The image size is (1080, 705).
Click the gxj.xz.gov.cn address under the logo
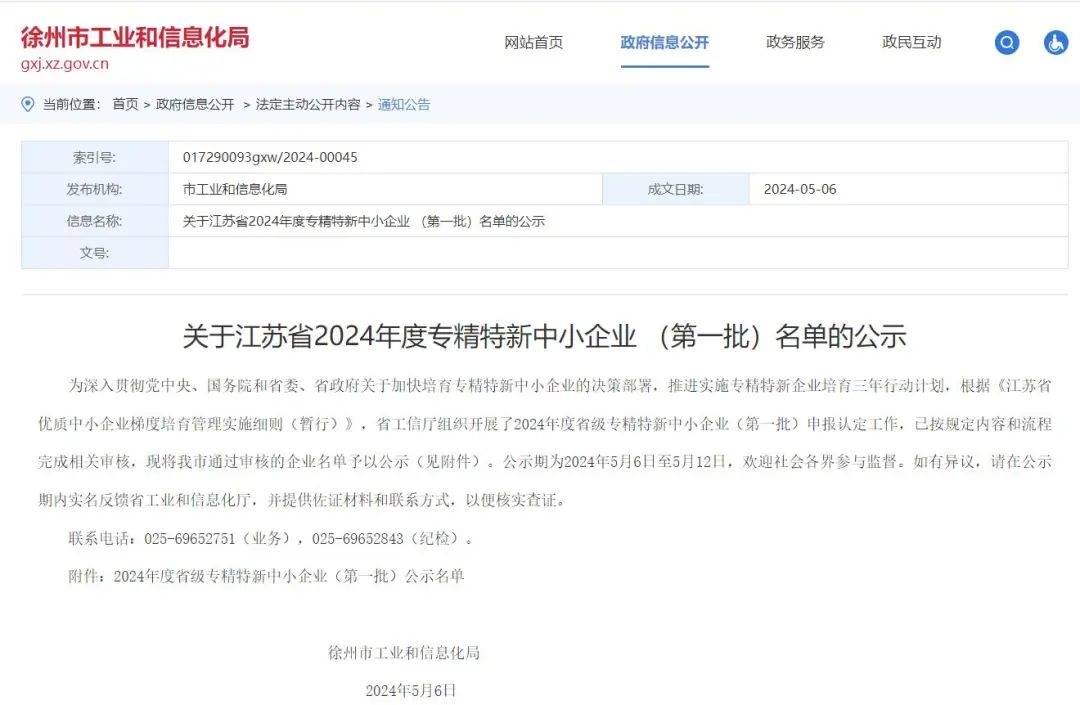pyautogui.click(x=65, y=64)
